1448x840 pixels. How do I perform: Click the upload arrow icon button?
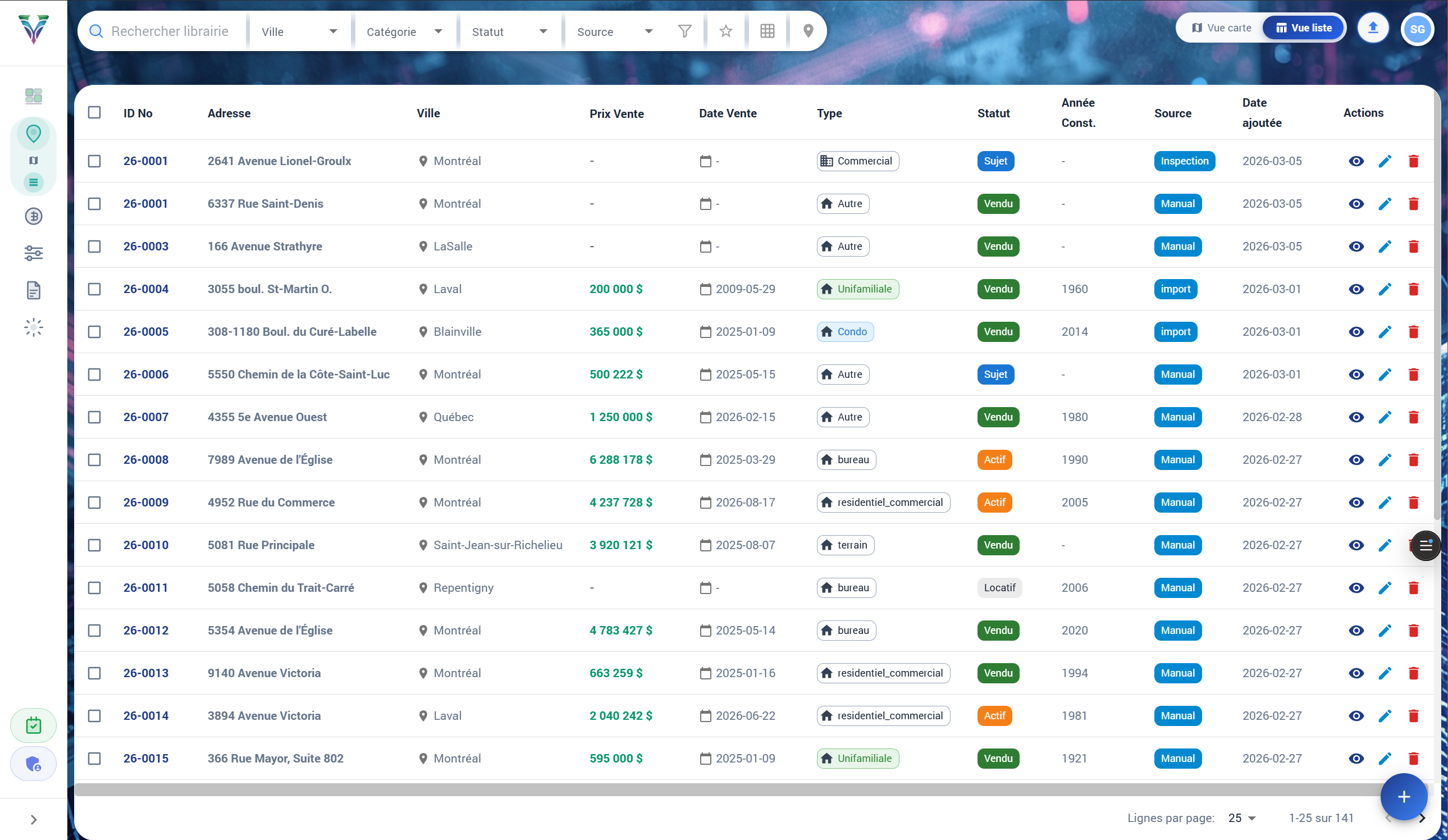pyautogui.click(x=1373, y=28)
